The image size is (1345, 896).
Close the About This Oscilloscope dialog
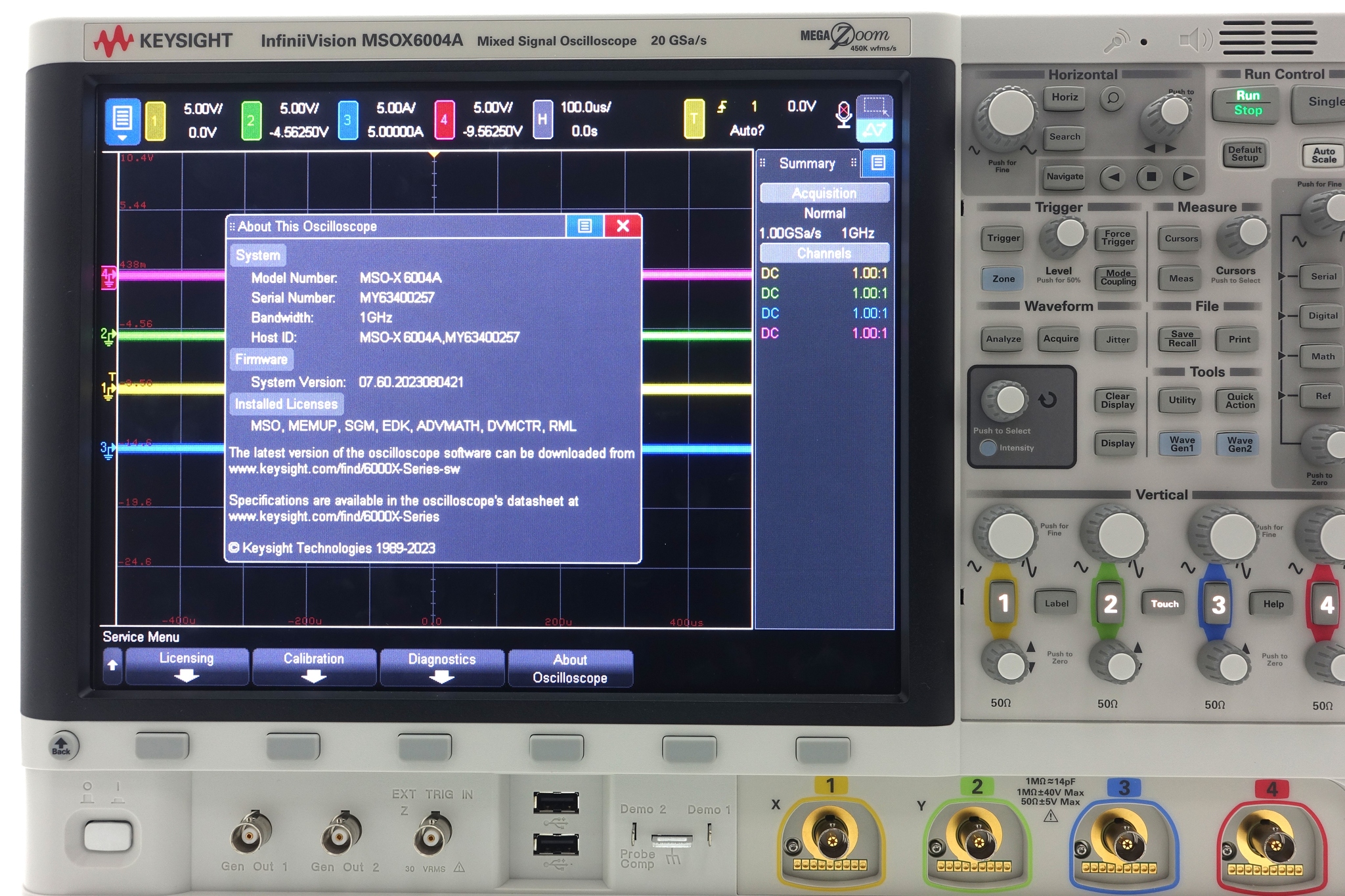623,226
